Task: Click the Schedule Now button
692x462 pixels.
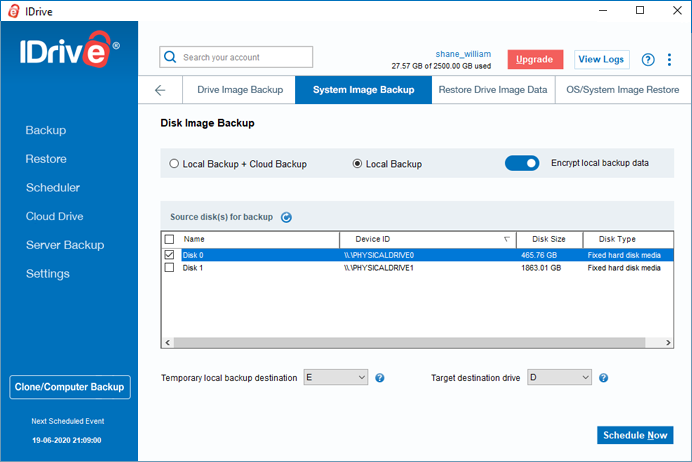Action: tap(635, 435)
